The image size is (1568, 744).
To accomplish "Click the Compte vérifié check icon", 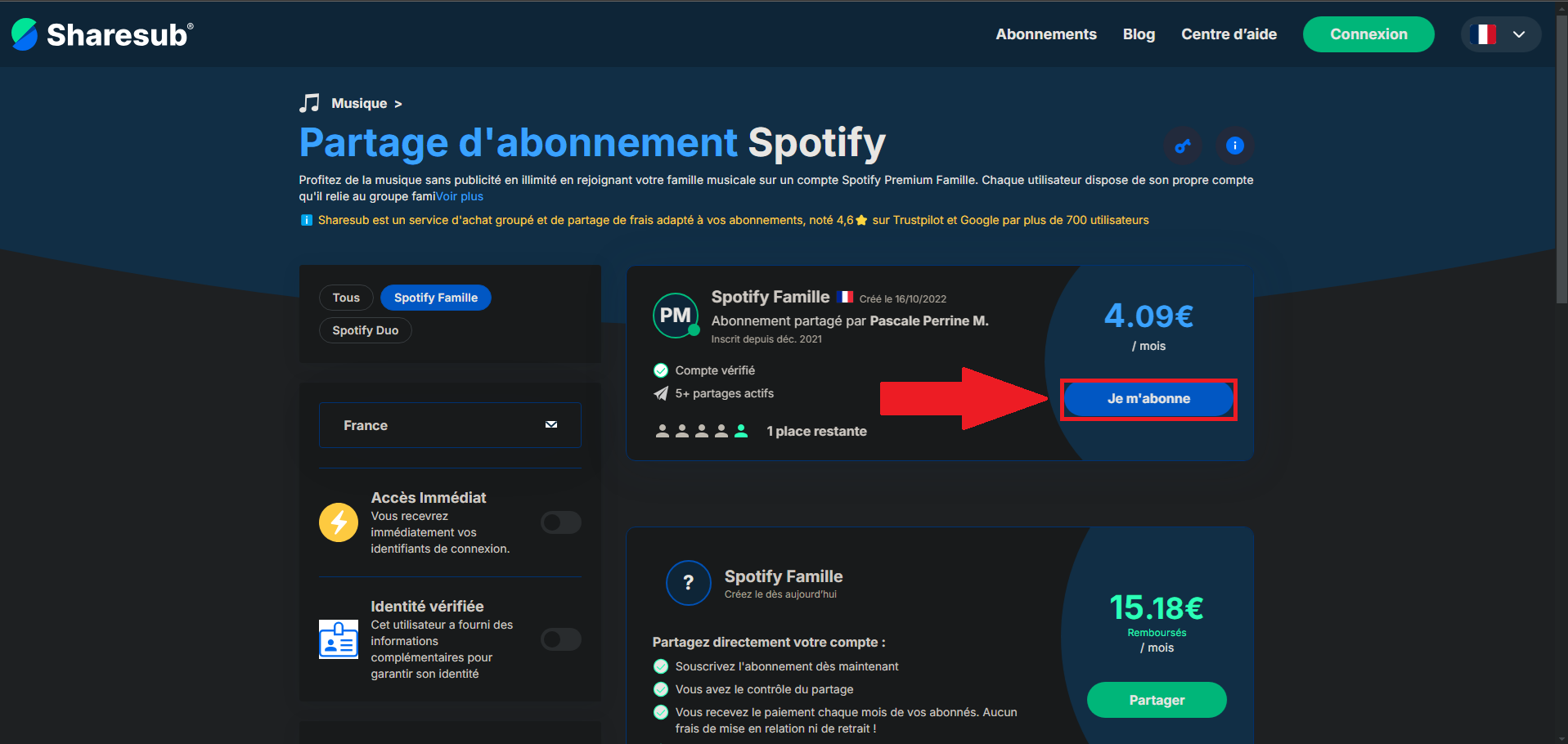I will click(x=661, y=370).
